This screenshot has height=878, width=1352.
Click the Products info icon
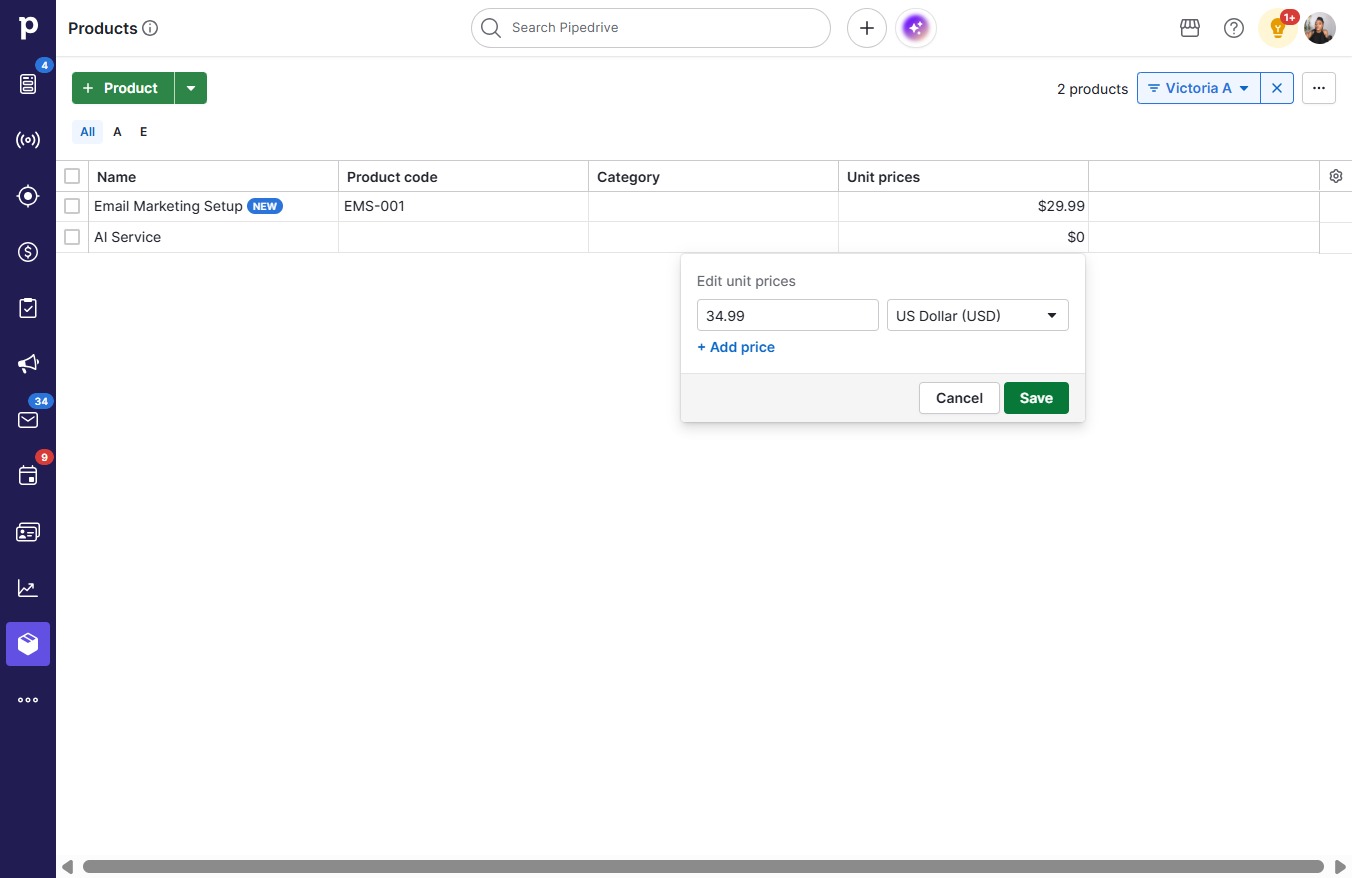click(x=150, y=28)
